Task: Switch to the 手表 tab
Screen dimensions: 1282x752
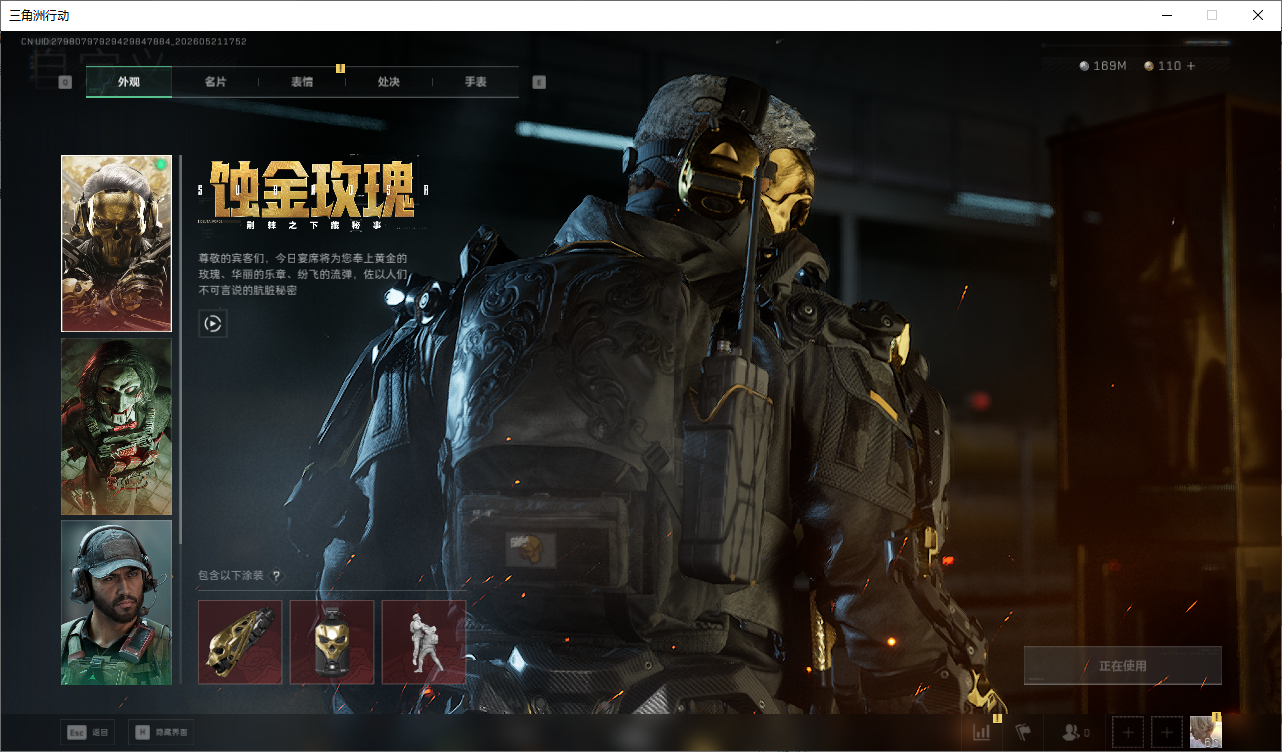Action: coord(476,82)
